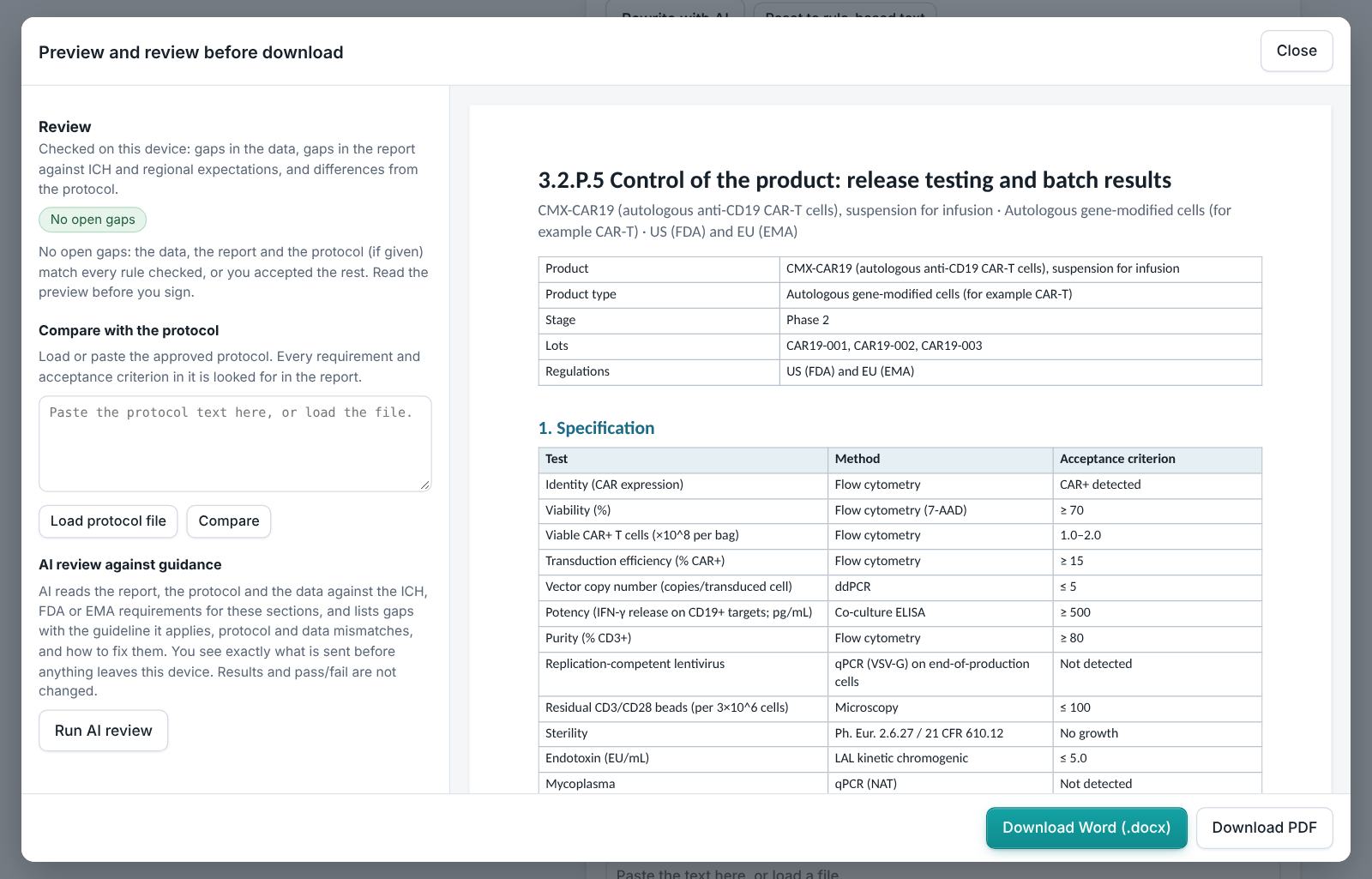Download the report as Word docx
Image resolution: width=1372 pixels, height=879 pixels.
click(x=1086, y=828)
